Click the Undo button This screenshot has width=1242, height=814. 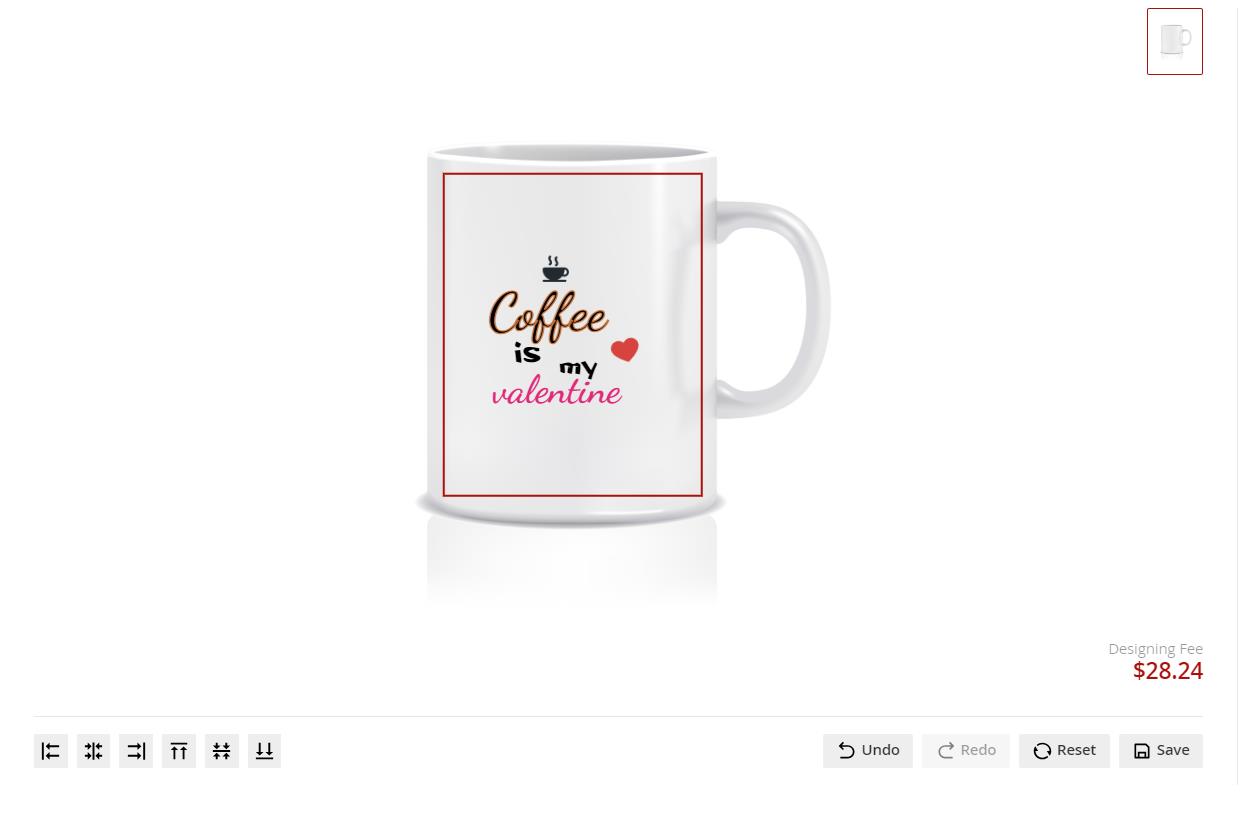[x=868, y=751]
